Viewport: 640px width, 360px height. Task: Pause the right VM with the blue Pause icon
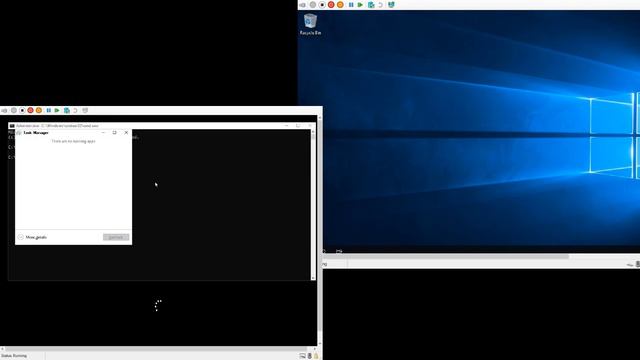[x=351, y=5]
